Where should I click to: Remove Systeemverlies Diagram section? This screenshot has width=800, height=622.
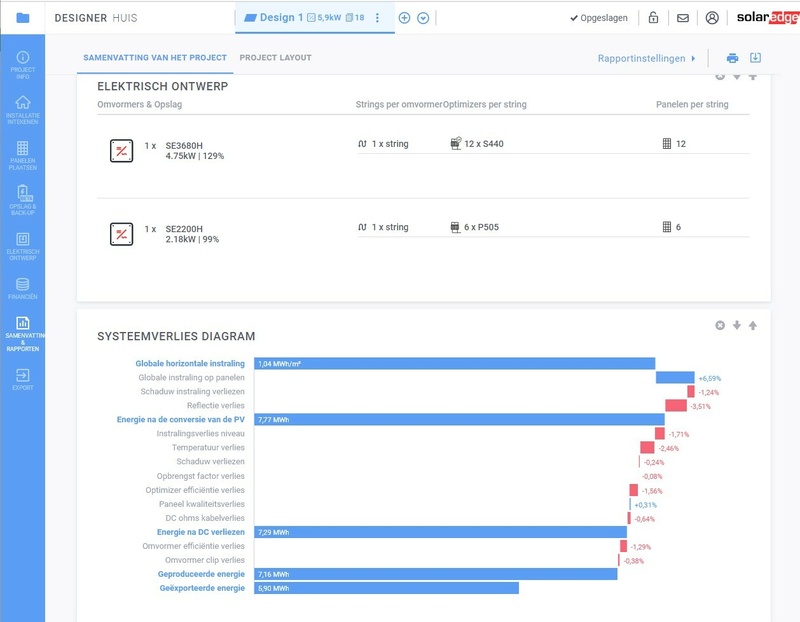pos(720,326)
